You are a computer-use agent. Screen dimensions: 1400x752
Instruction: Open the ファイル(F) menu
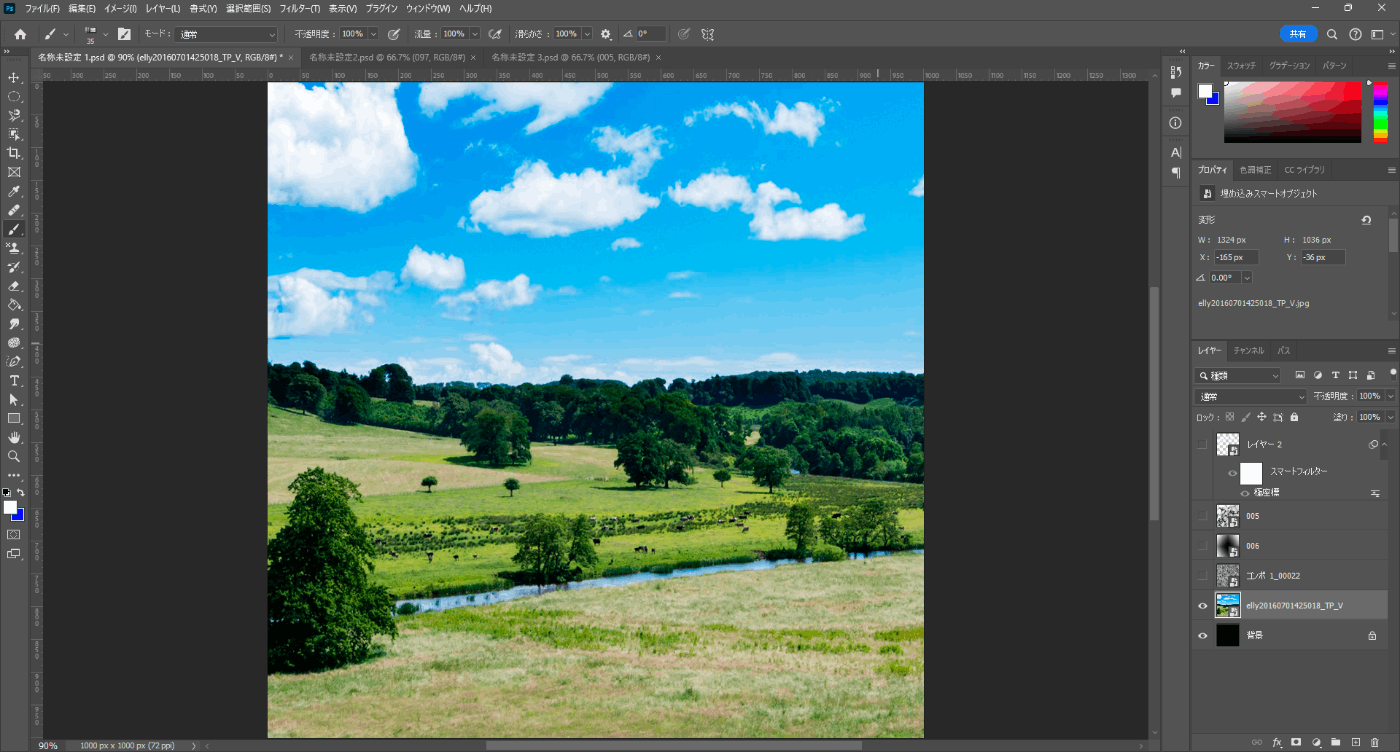click(x=42, y=8)
